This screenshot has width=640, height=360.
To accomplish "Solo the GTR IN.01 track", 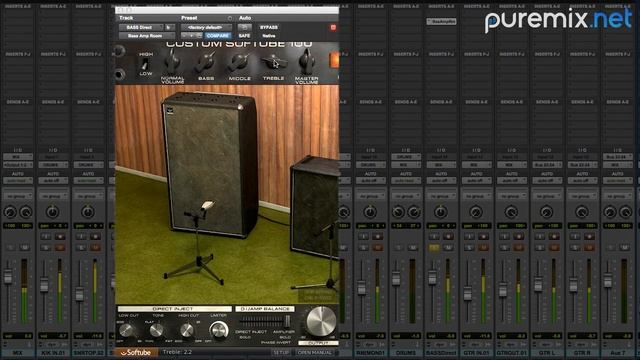I will coord(469,247).
